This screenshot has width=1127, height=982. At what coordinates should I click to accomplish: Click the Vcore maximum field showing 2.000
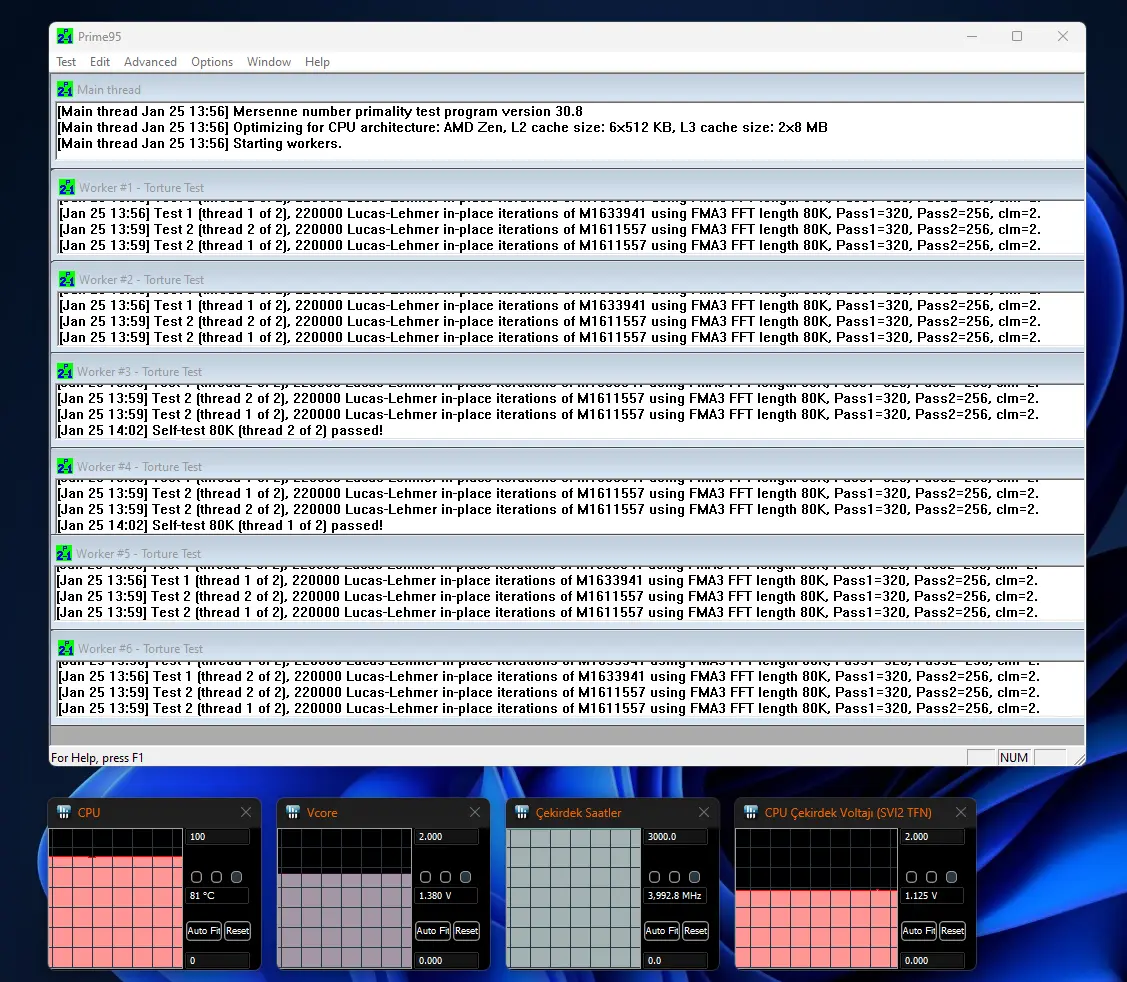click(446, 837)
